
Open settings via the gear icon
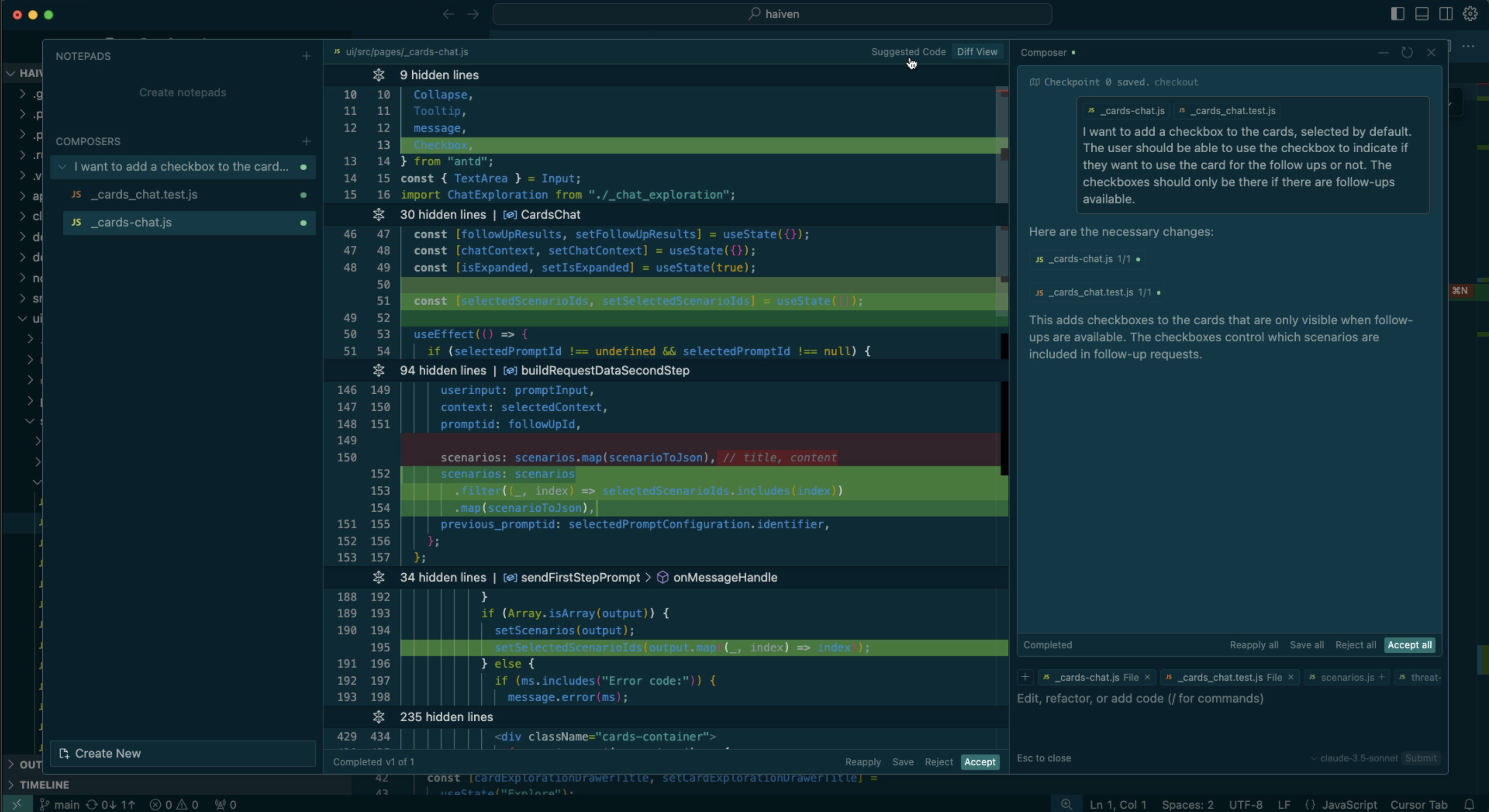[x=1470, y=13]
